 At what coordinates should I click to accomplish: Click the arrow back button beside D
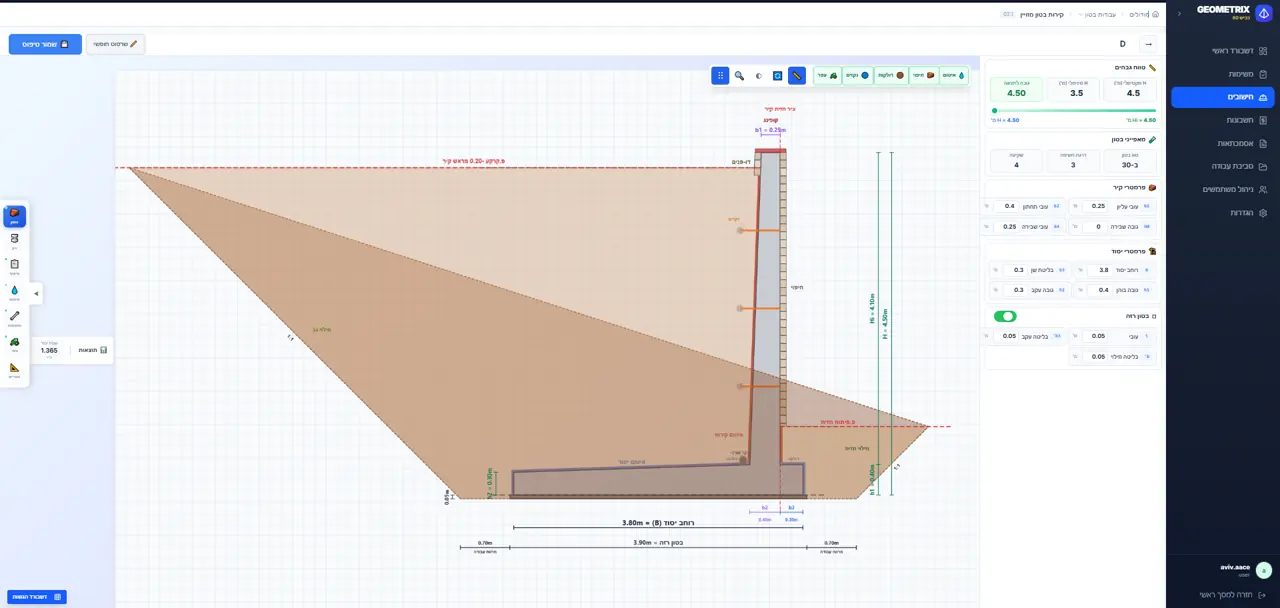tap(1148, 44)
